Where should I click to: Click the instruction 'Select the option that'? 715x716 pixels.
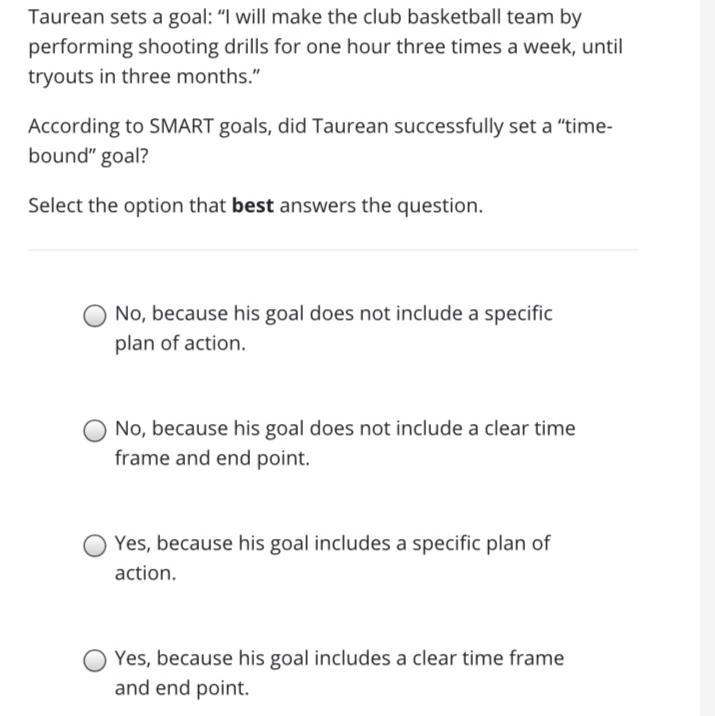point(127,206)
